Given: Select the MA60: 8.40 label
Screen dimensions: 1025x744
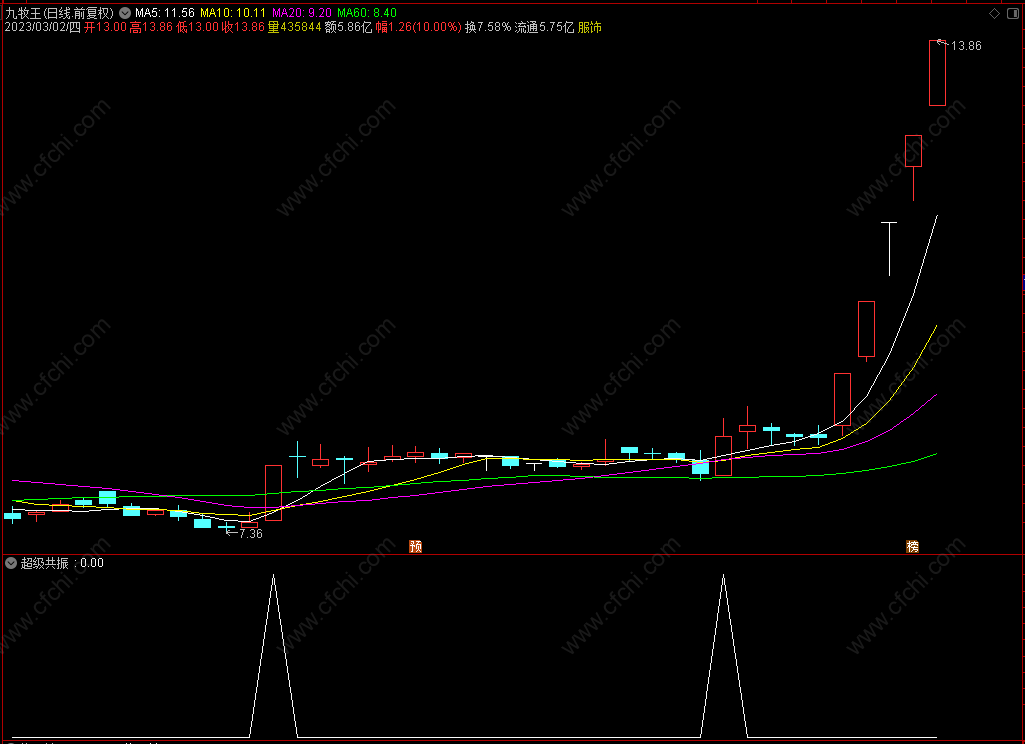Looking at the screenshot, I should pos(367,13).
